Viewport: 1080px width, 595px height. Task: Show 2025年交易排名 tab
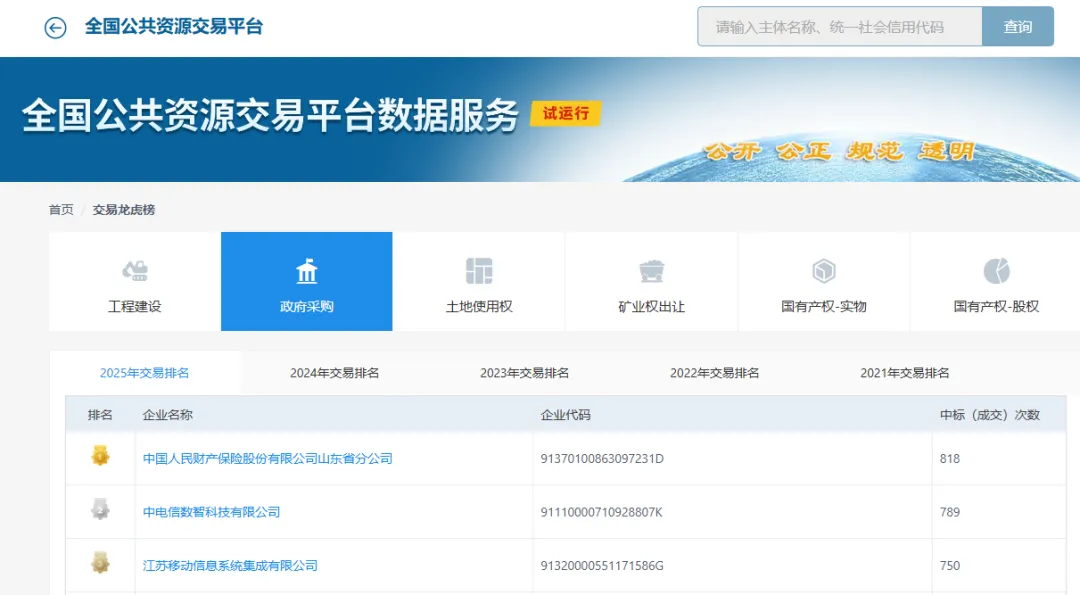(x=145, y=373)
